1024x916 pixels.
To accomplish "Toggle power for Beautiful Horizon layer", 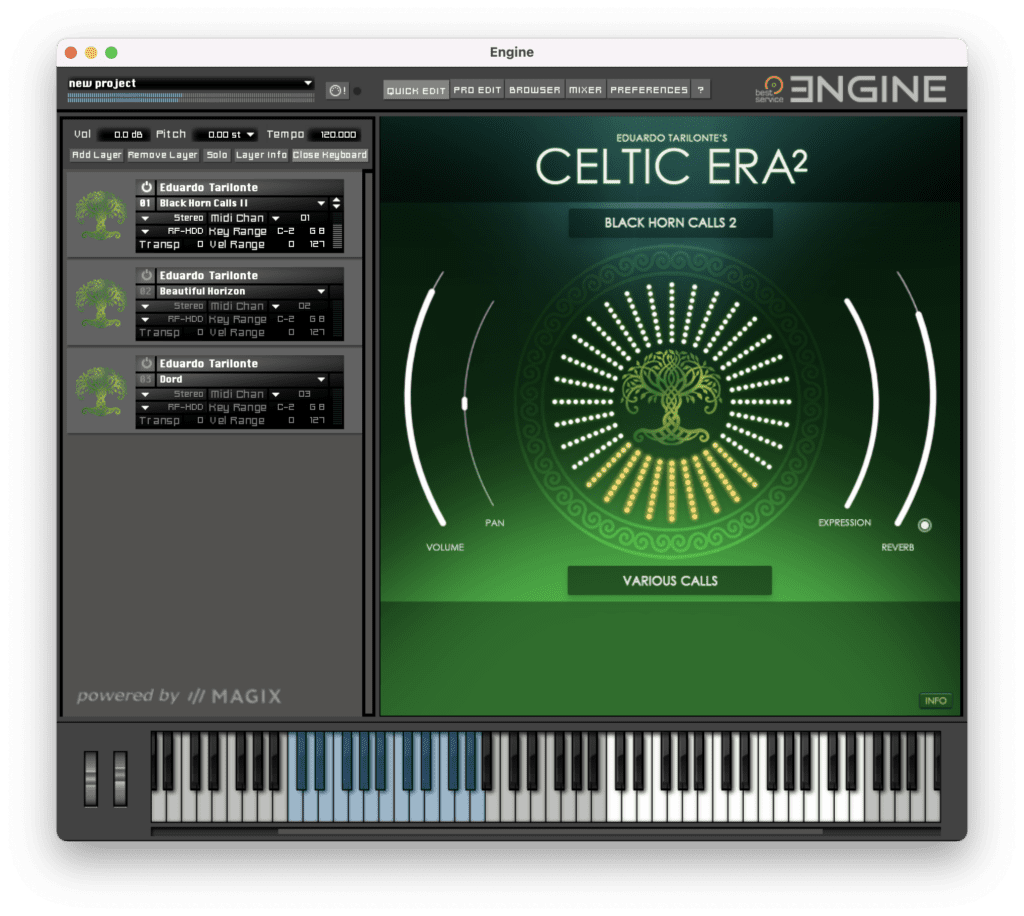I will tap(146, 275).
